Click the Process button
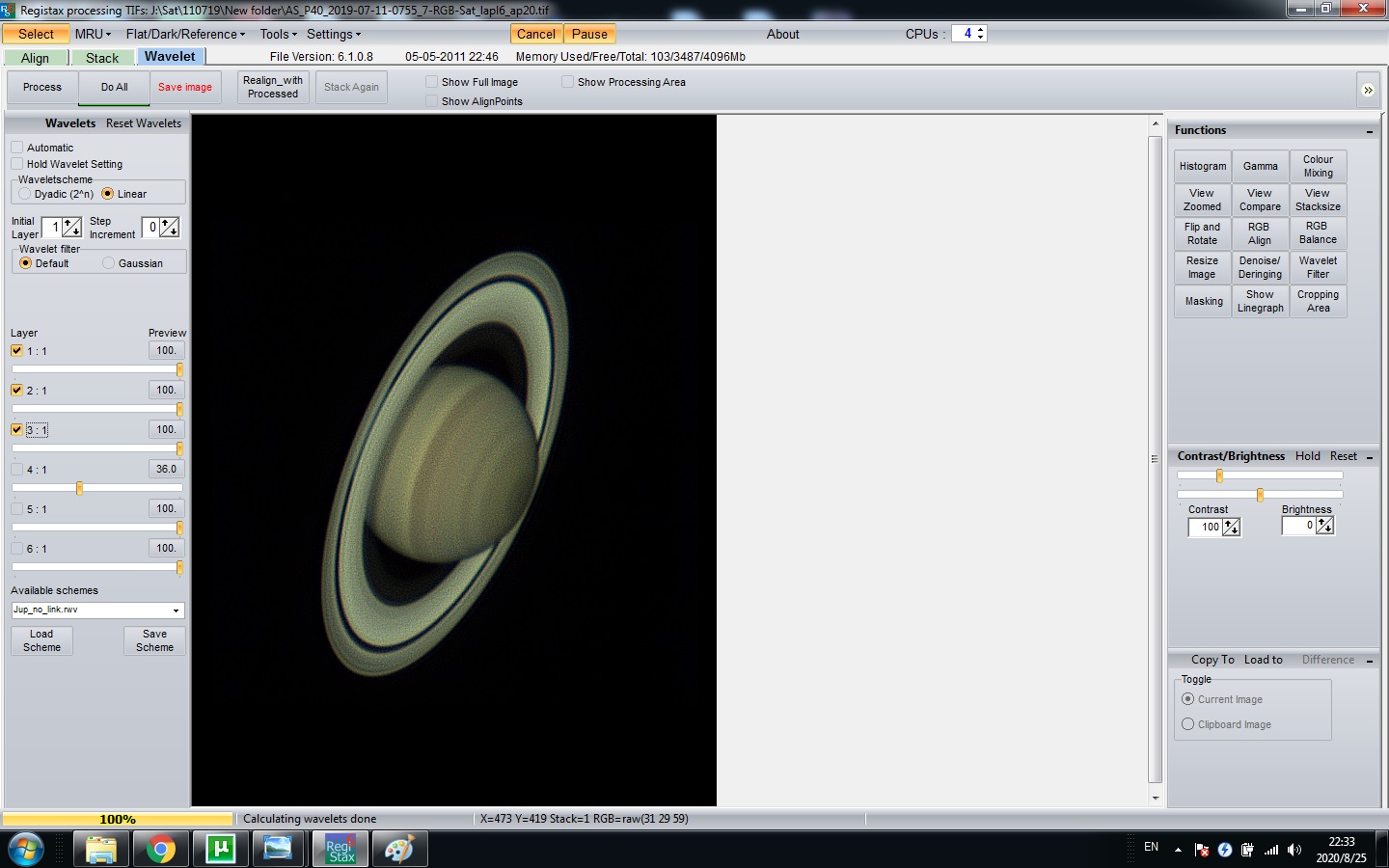 [42, 87]
